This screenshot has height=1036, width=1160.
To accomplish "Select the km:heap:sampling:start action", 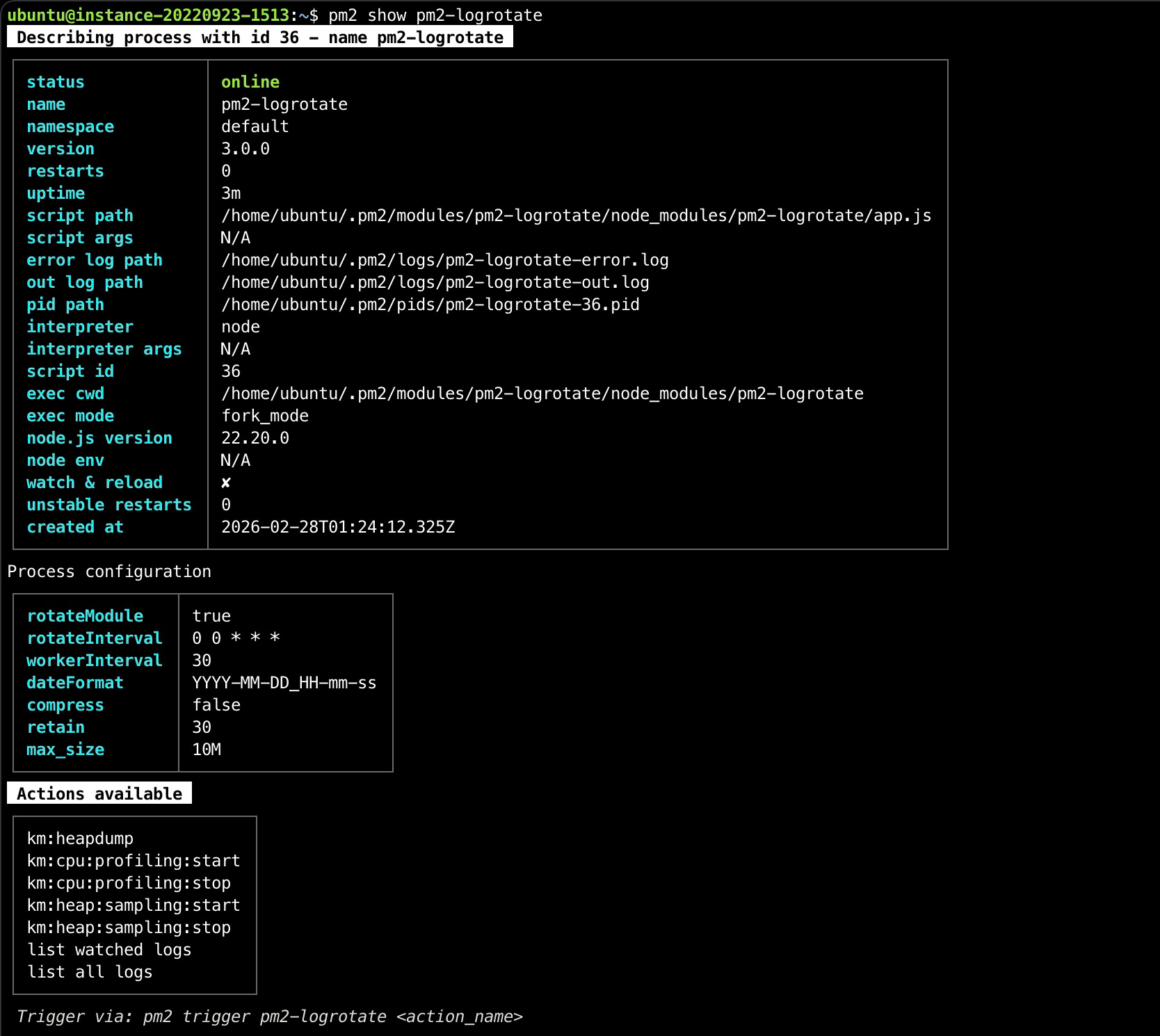I will pos(134,905).
